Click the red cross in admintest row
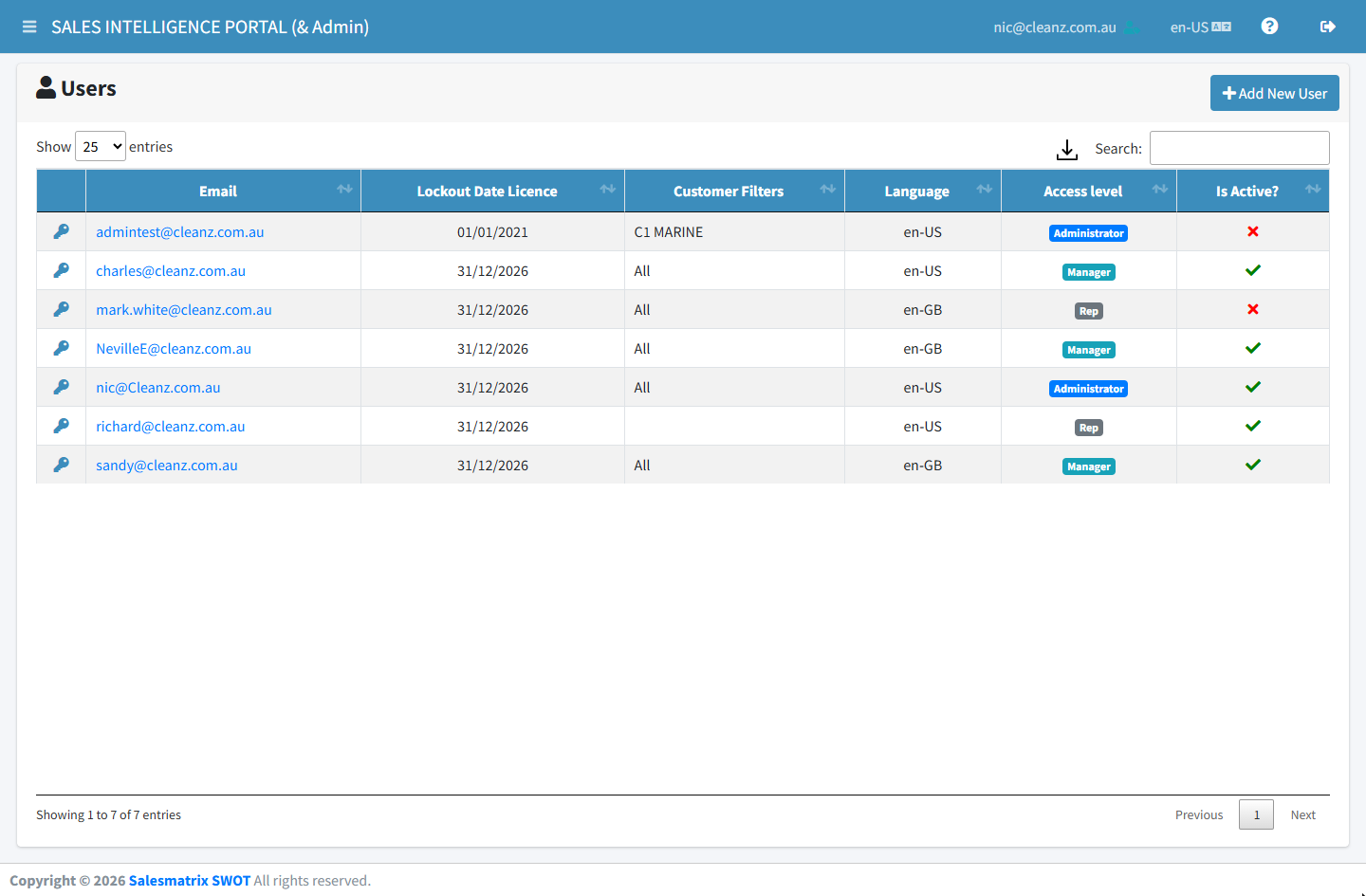This screenshot has width=1366, height=896. [1253, 231]
